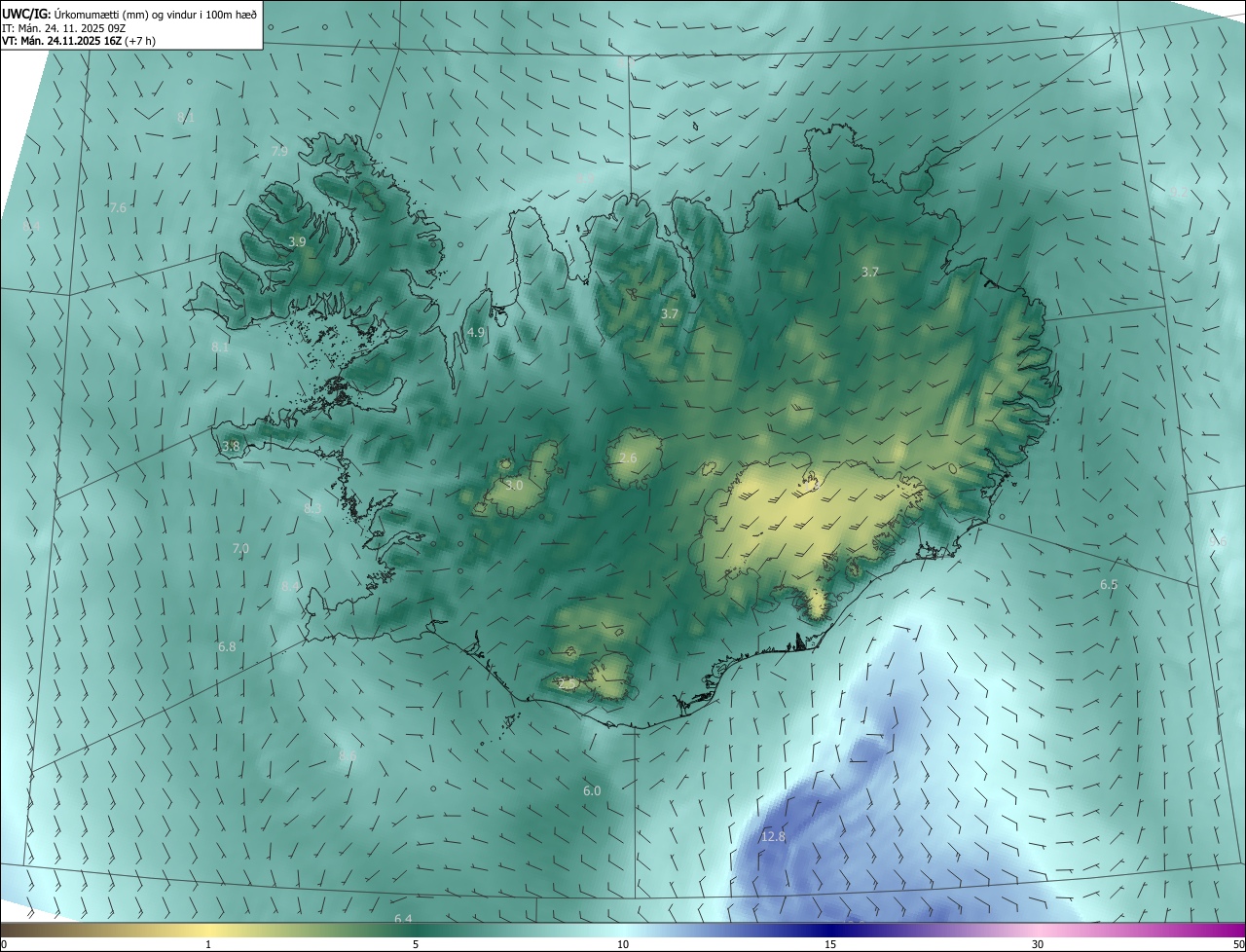Click the 3.7 value in northeast Iceland
Image resolution: width=1246 pixels, height=952 pixels.
point(870,273)
